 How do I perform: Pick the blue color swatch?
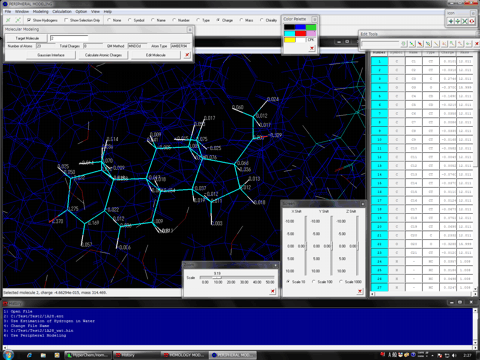[x=300, y=27]
